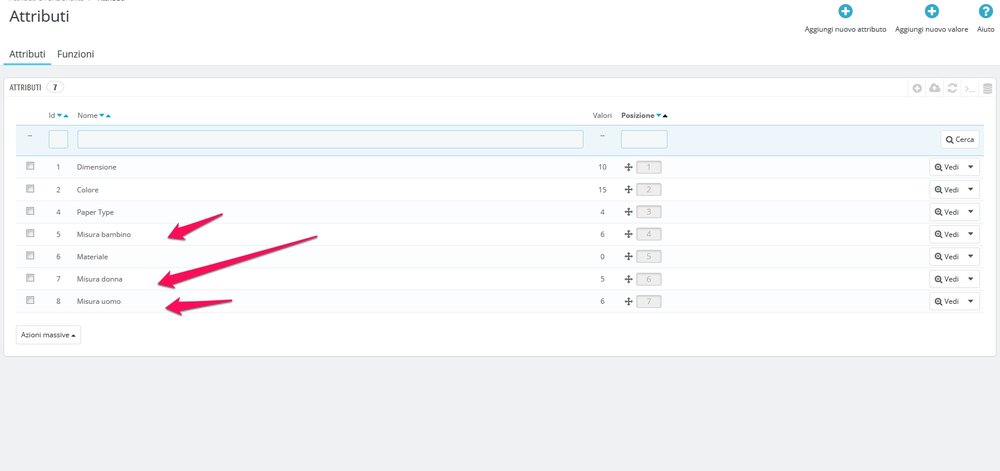Screen dimensions: 1000x471
Task: Select the Materiale row checkbox
Action: 30,256
